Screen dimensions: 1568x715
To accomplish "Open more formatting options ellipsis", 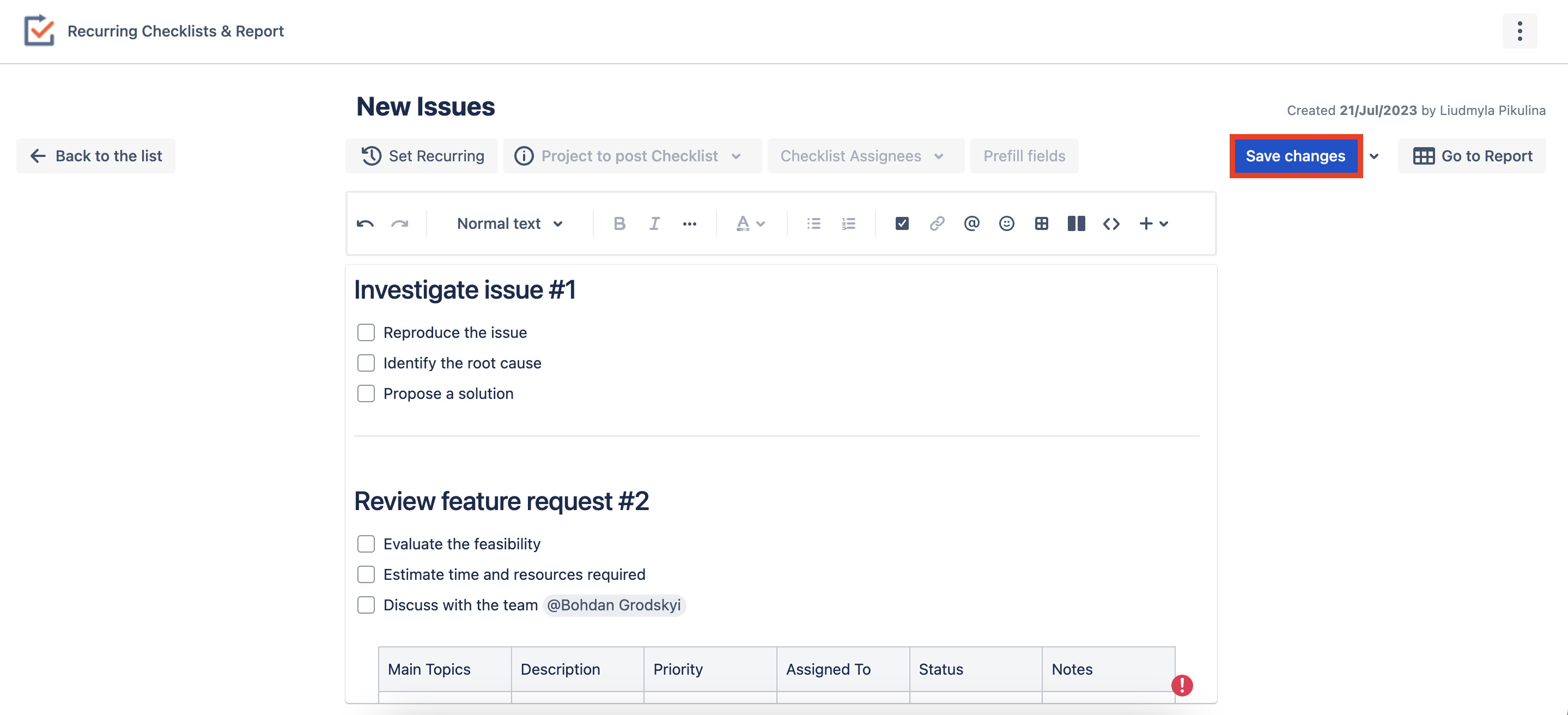I will pyautogui.click(x=689, y=223).
